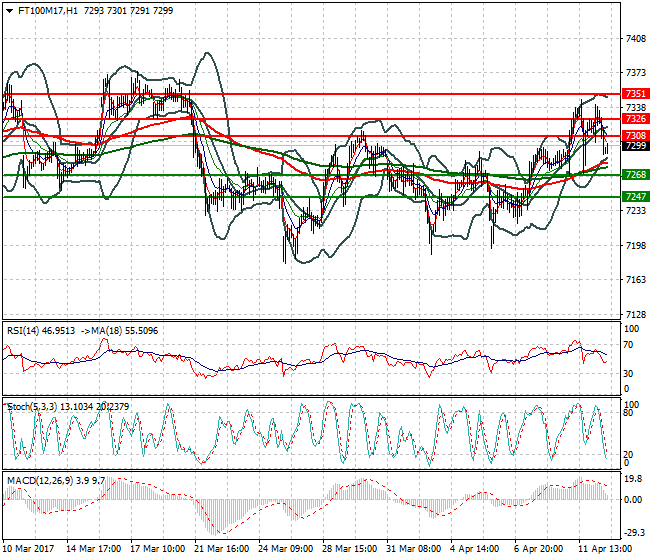Click the 7128 price scale value
This screenshot has width=660, height=560.
pyautogui.click(x=636, y=315)
